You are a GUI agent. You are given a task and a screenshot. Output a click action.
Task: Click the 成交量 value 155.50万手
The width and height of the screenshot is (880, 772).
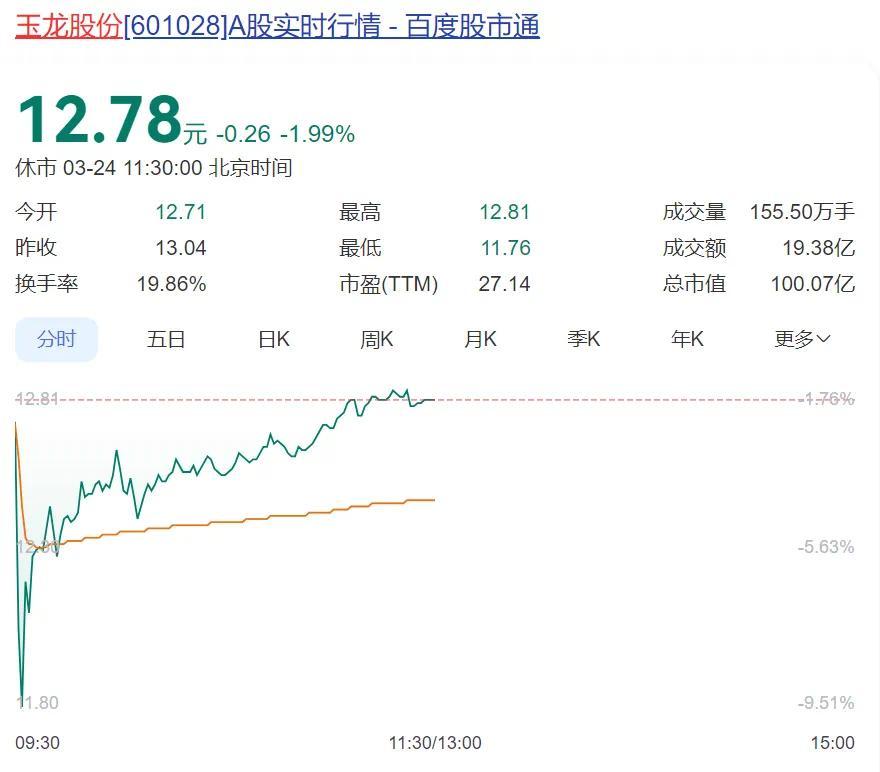click(x=802, y=212)
